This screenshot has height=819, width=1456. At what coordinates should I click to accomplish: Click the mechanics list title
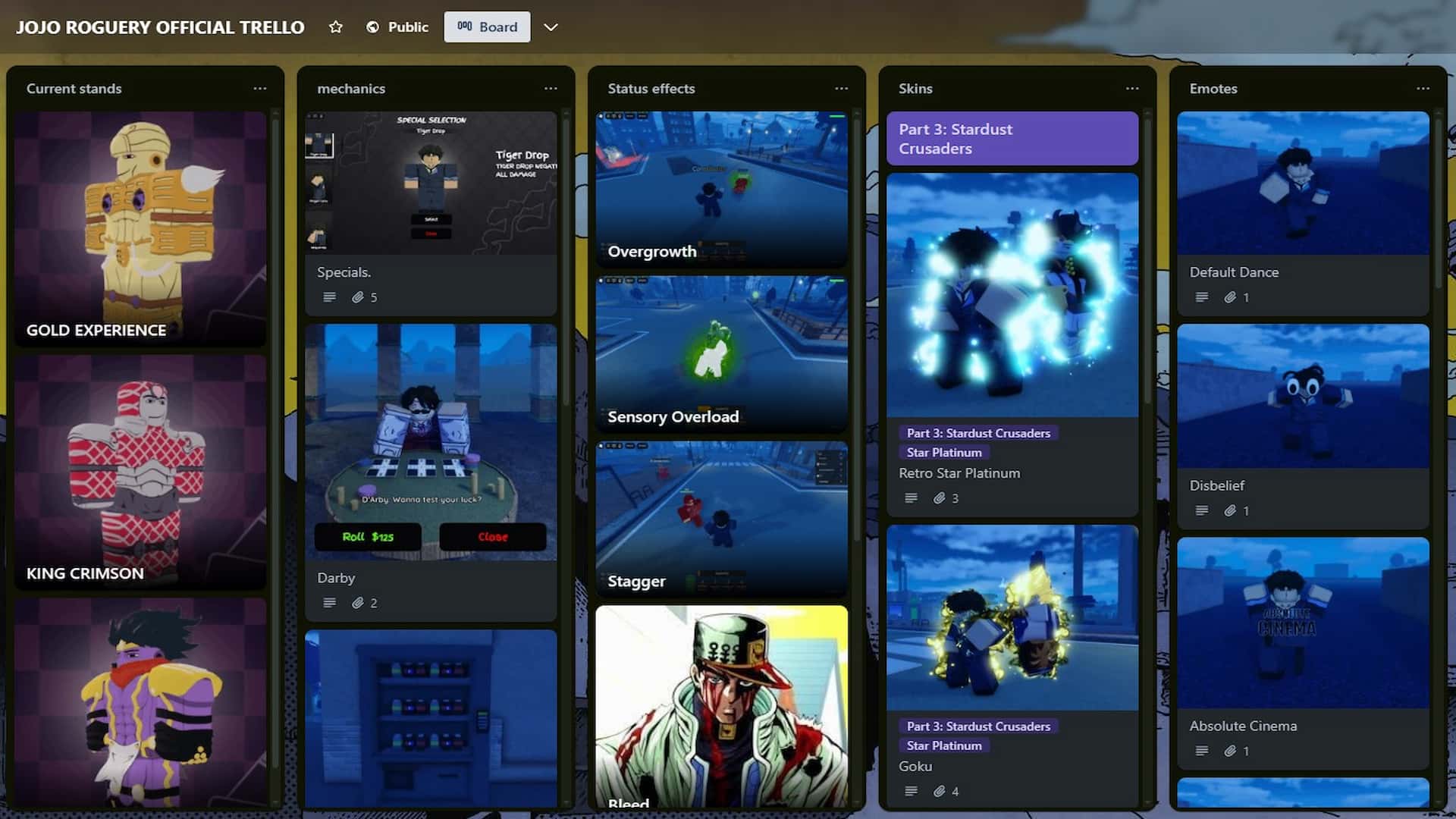[x=351, y=89]
